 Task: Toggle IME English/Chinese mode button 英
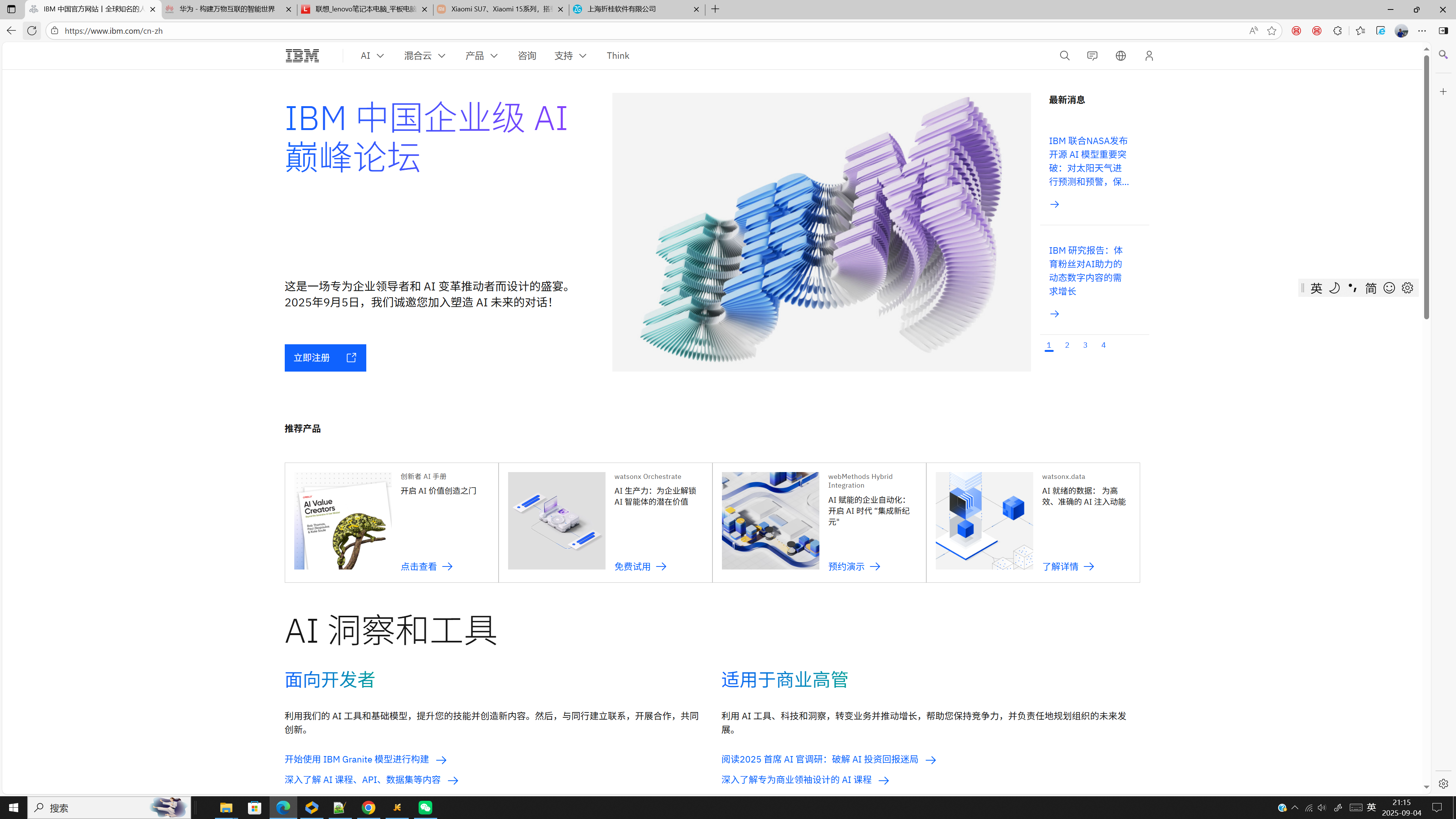(x=1316, y=288)
